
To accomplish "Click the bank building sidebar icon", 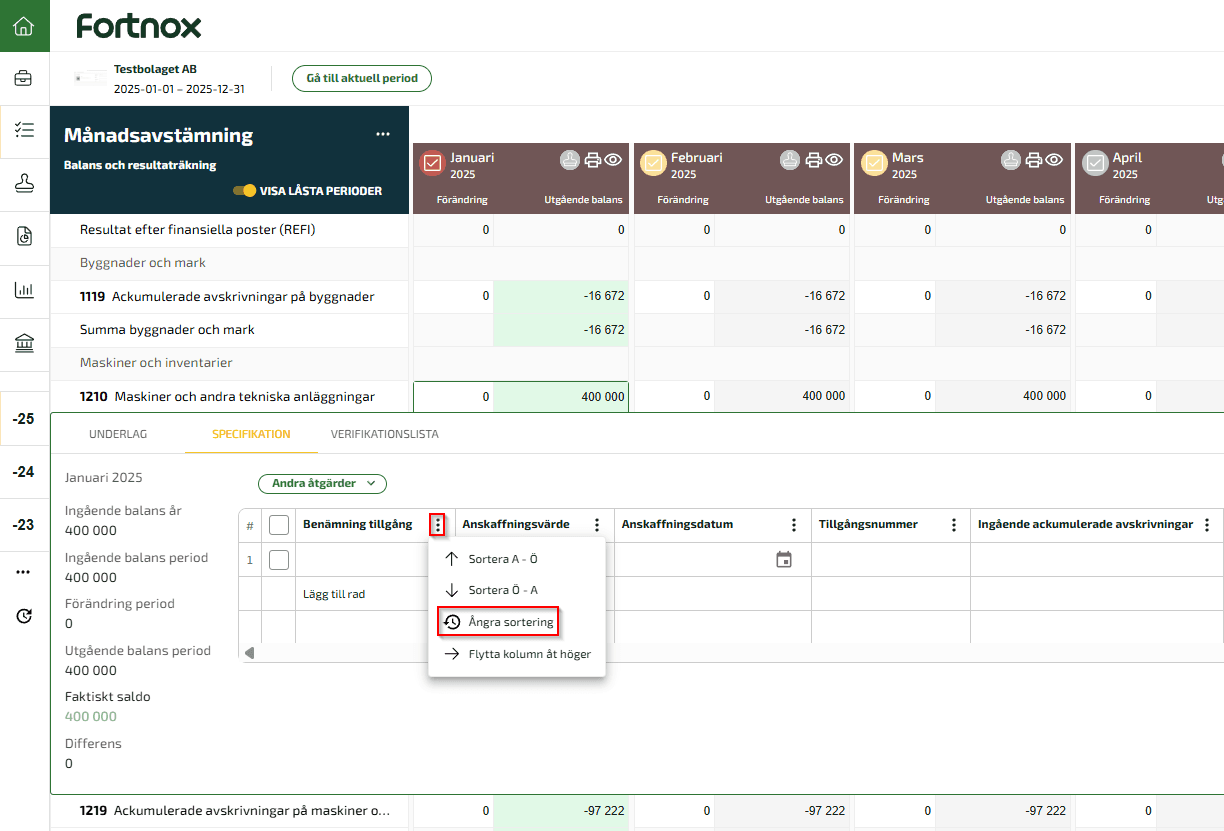I will click(23, 343).
